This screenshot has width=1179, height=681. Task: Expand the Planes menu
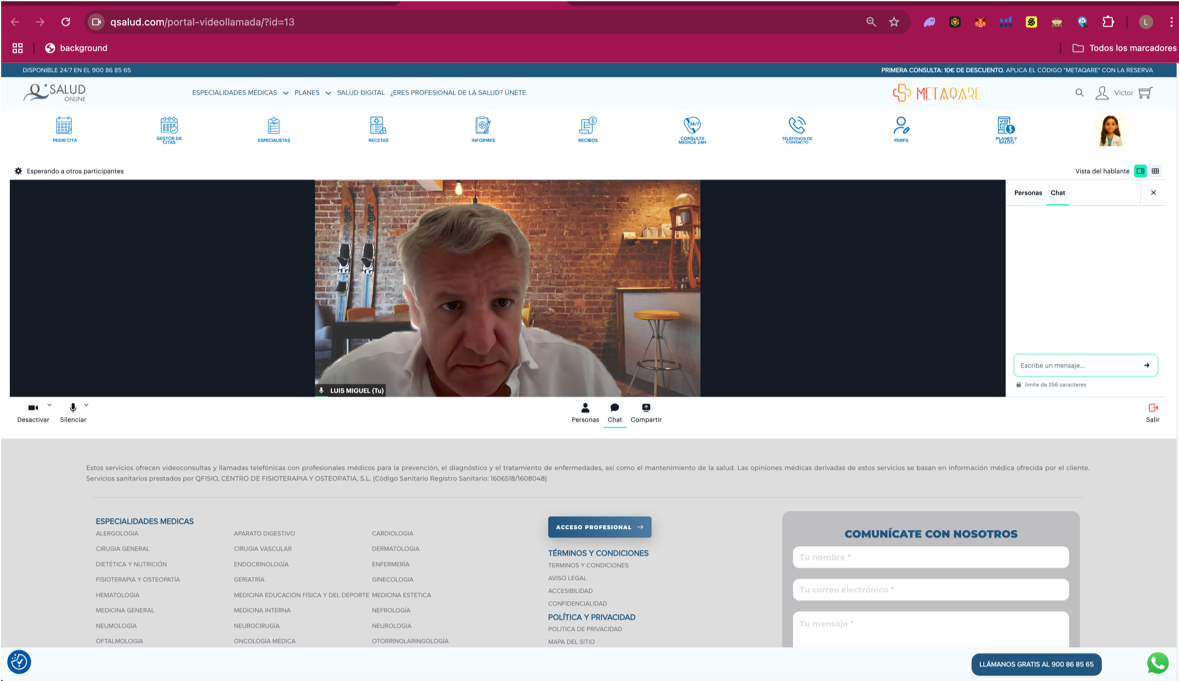tap(312, 92)
